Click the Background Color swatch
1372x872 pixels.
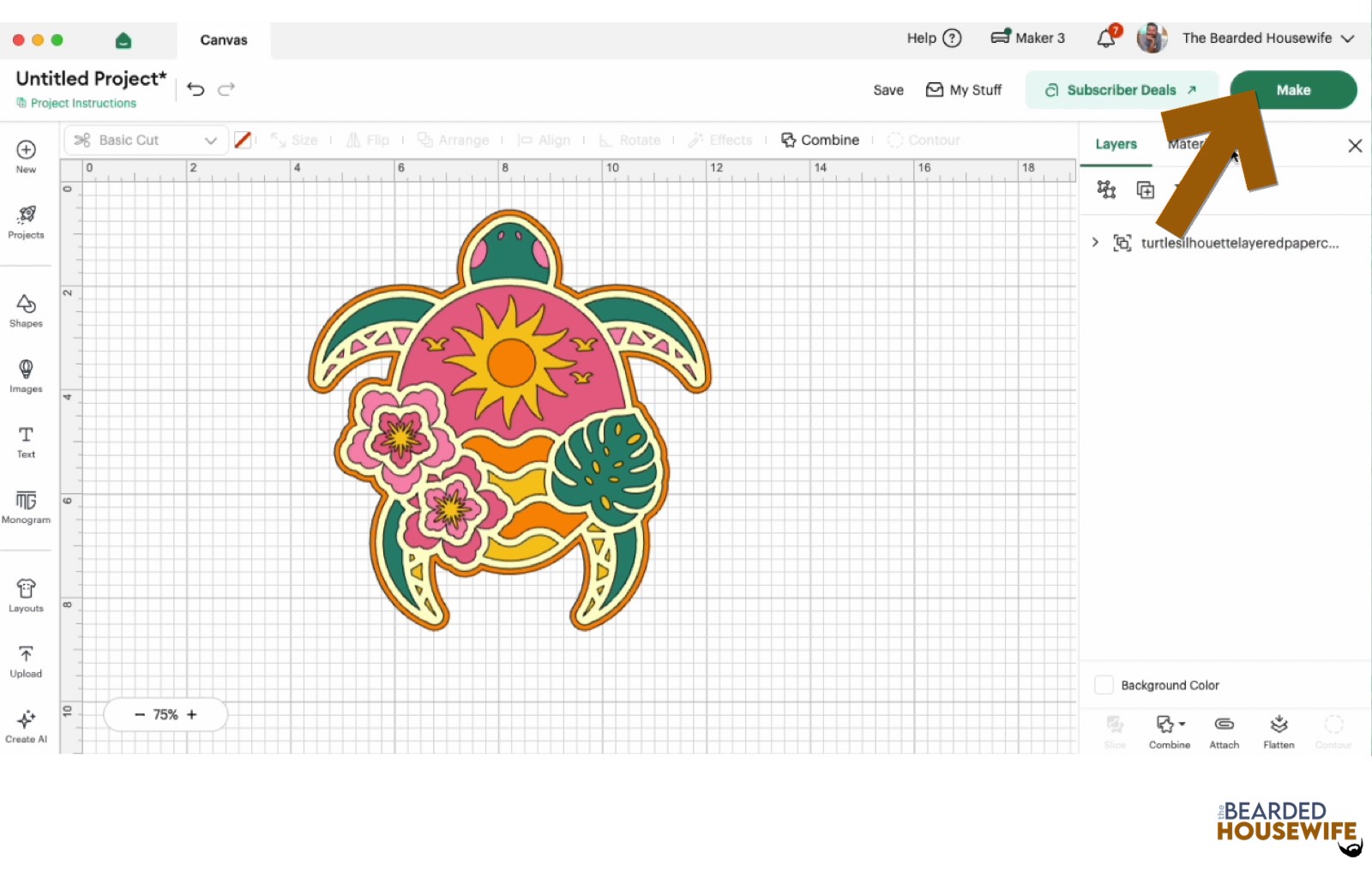(1104, 684)
